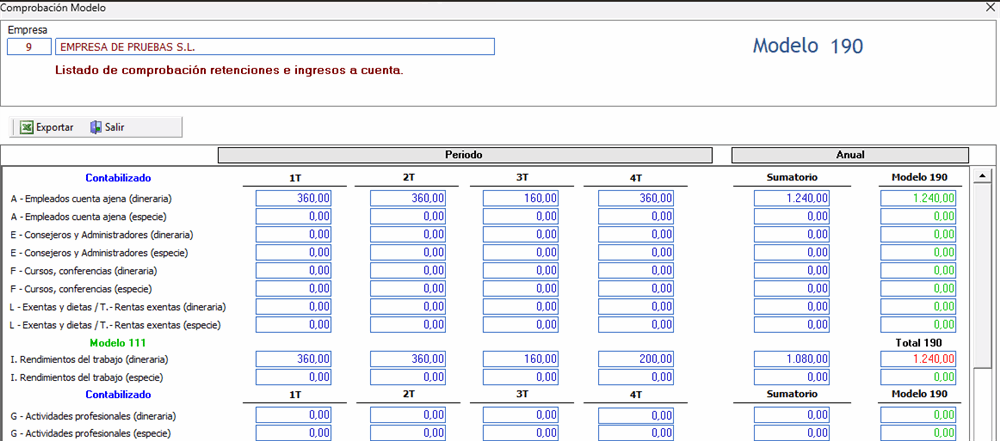Select 4T value 200,00 in Rendimientos del trabajo
The image size is (1000, 441).
point(636,359)
